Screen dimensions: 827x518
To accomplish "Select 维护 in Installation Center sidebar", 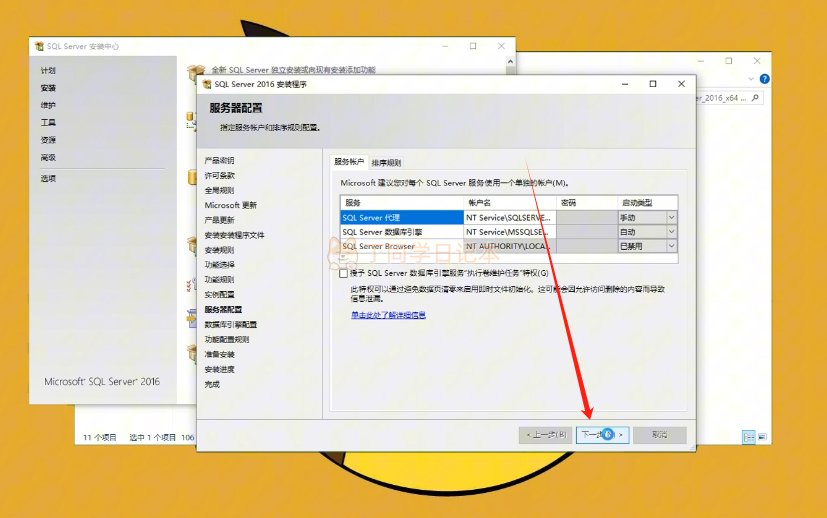I will tap(48, 105).
